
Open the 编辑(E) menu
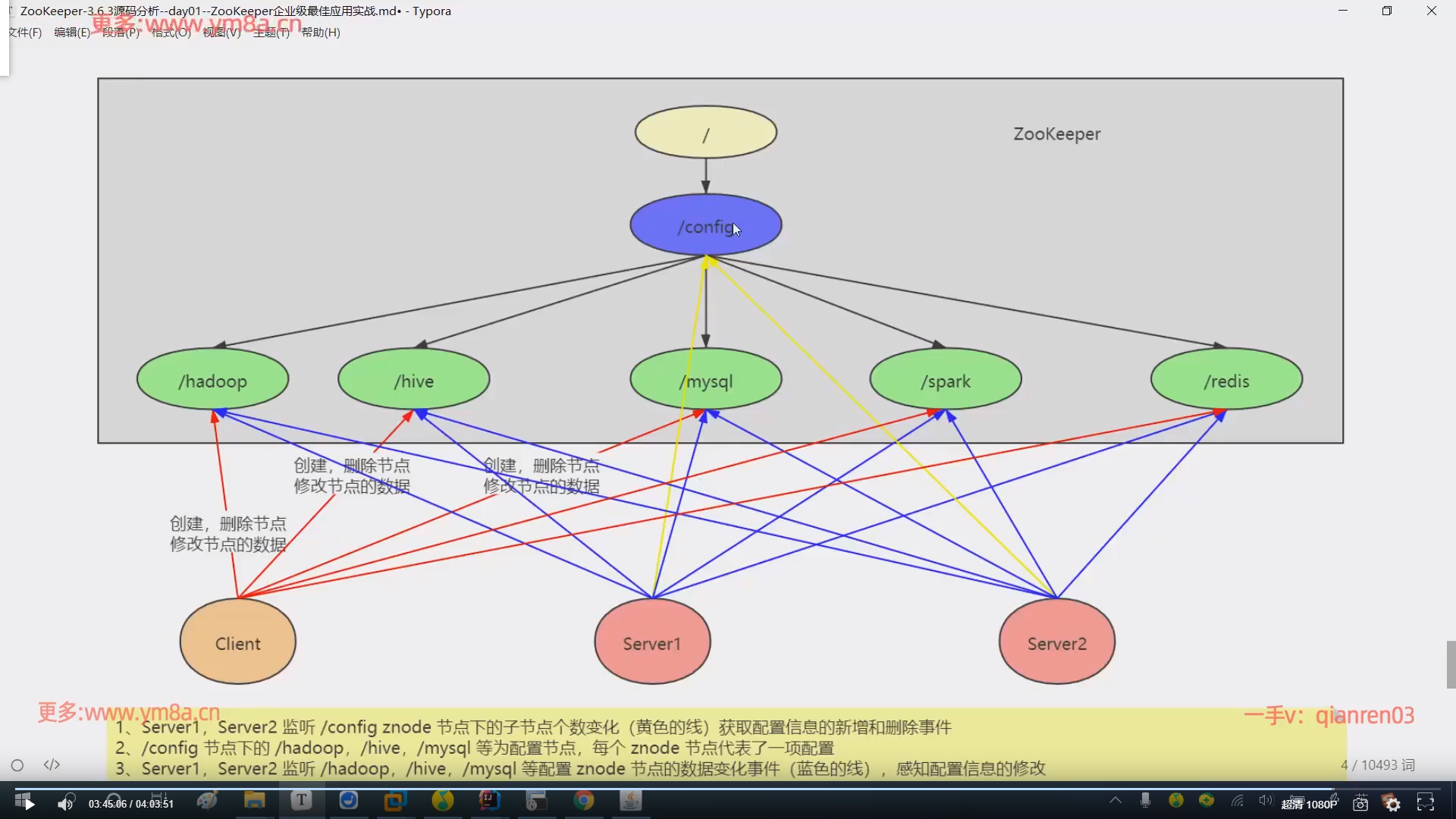tap(72, 32)
